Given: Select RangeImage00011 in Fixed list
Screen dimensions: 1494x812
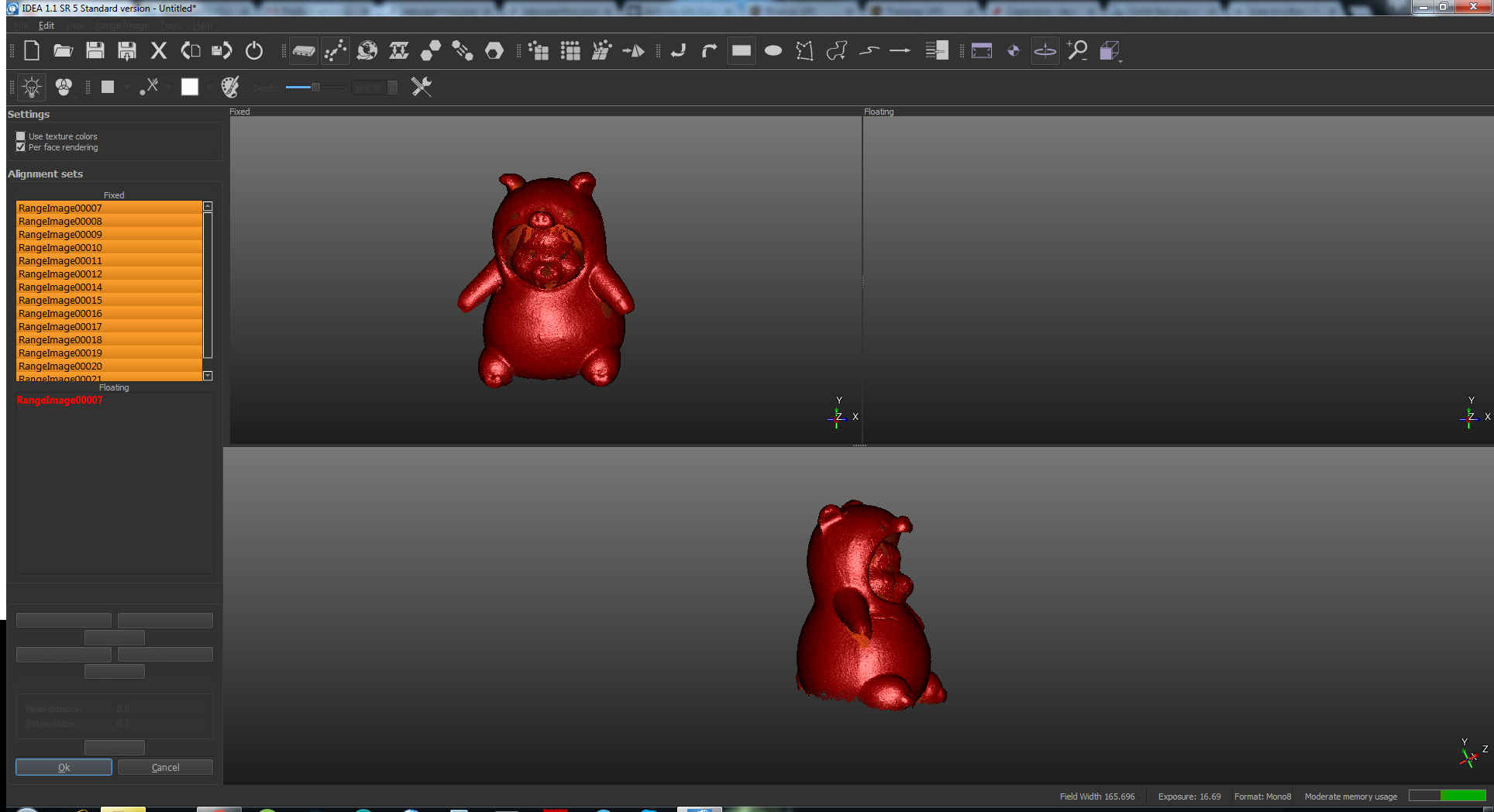Looking at the screenshot, I should coord(109,260).
